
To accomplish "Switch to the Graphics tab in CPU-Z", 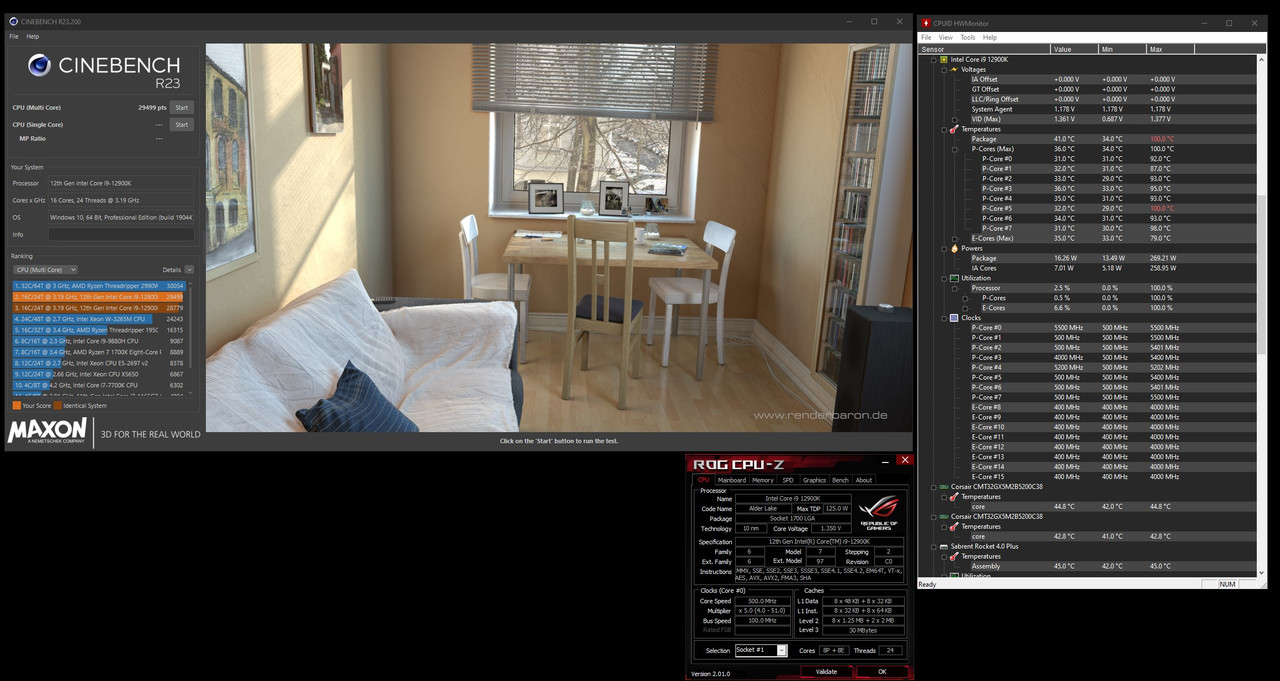I will pos(814,480).
